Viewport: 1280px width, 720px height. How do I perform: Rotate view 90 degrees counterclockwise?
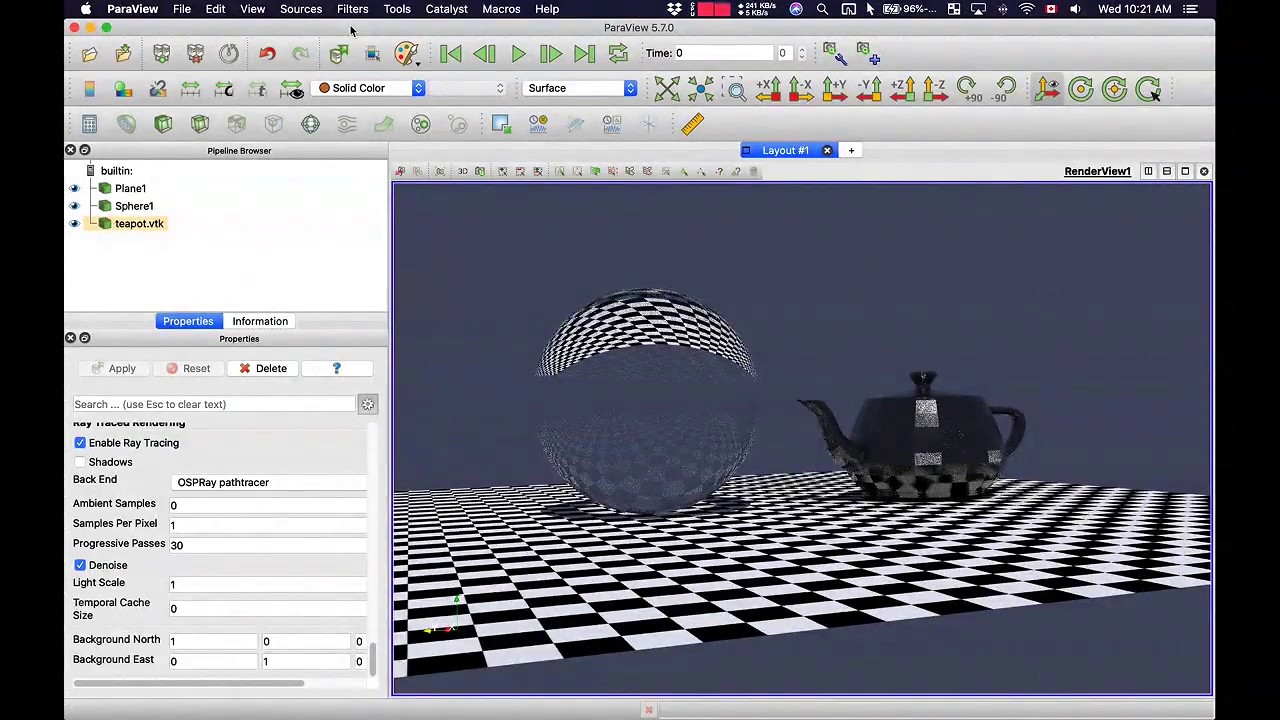1005,89
